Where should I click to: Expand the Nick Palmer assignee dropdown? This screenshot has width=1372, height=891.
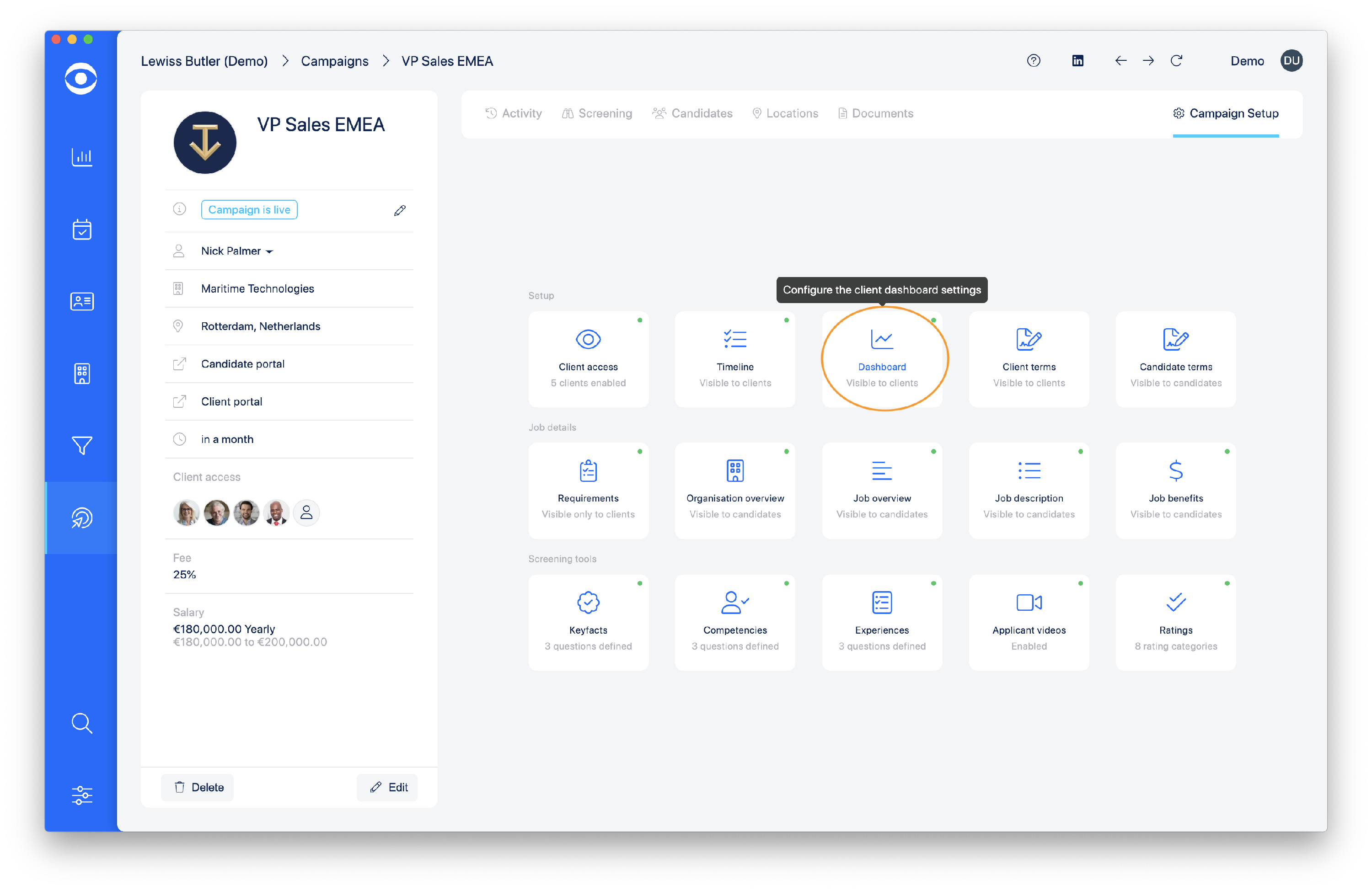tap(269, 251)
